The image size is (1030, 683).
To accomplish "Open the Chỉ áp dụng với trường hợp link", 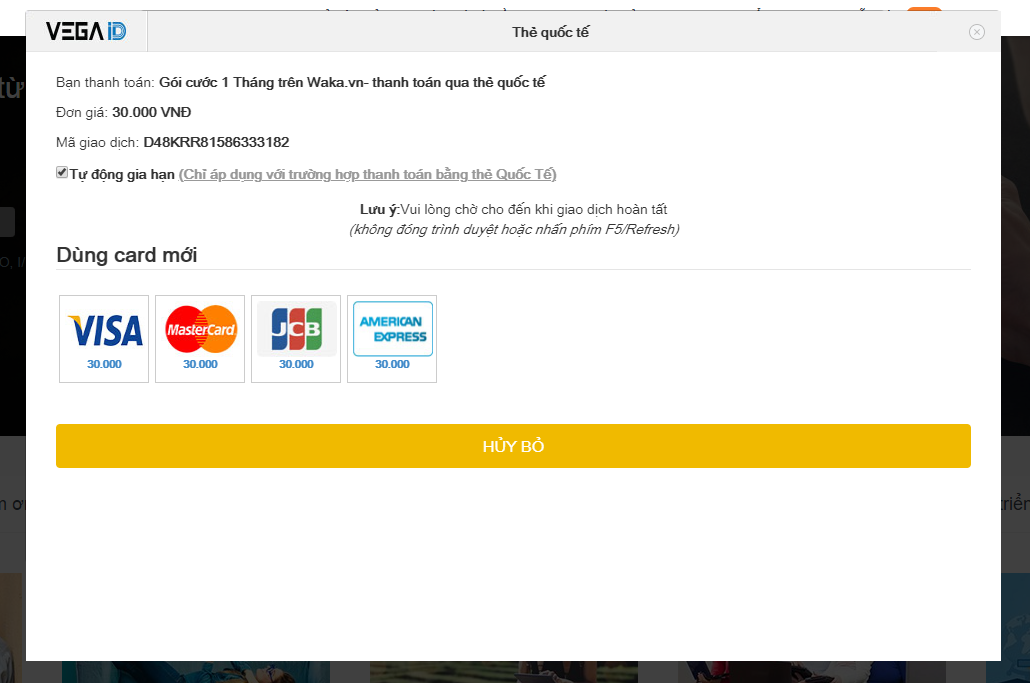I will coord(367,174).
